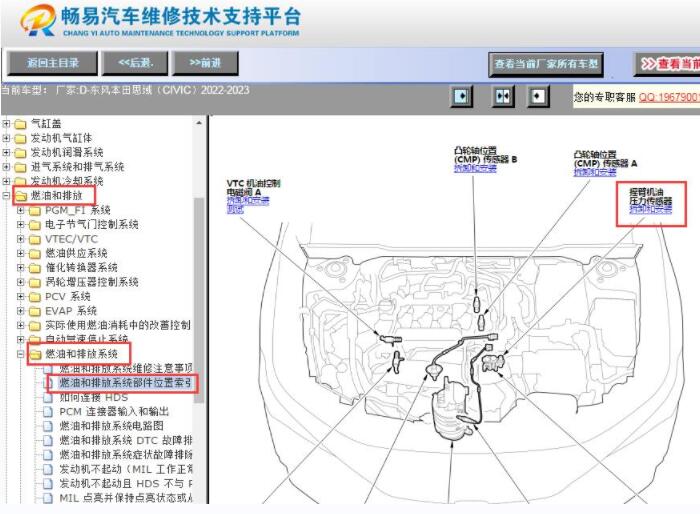This screenshot has height=514, width=700.
Task: Click the red 查看当前 button at right
Action: pos(667,64)
